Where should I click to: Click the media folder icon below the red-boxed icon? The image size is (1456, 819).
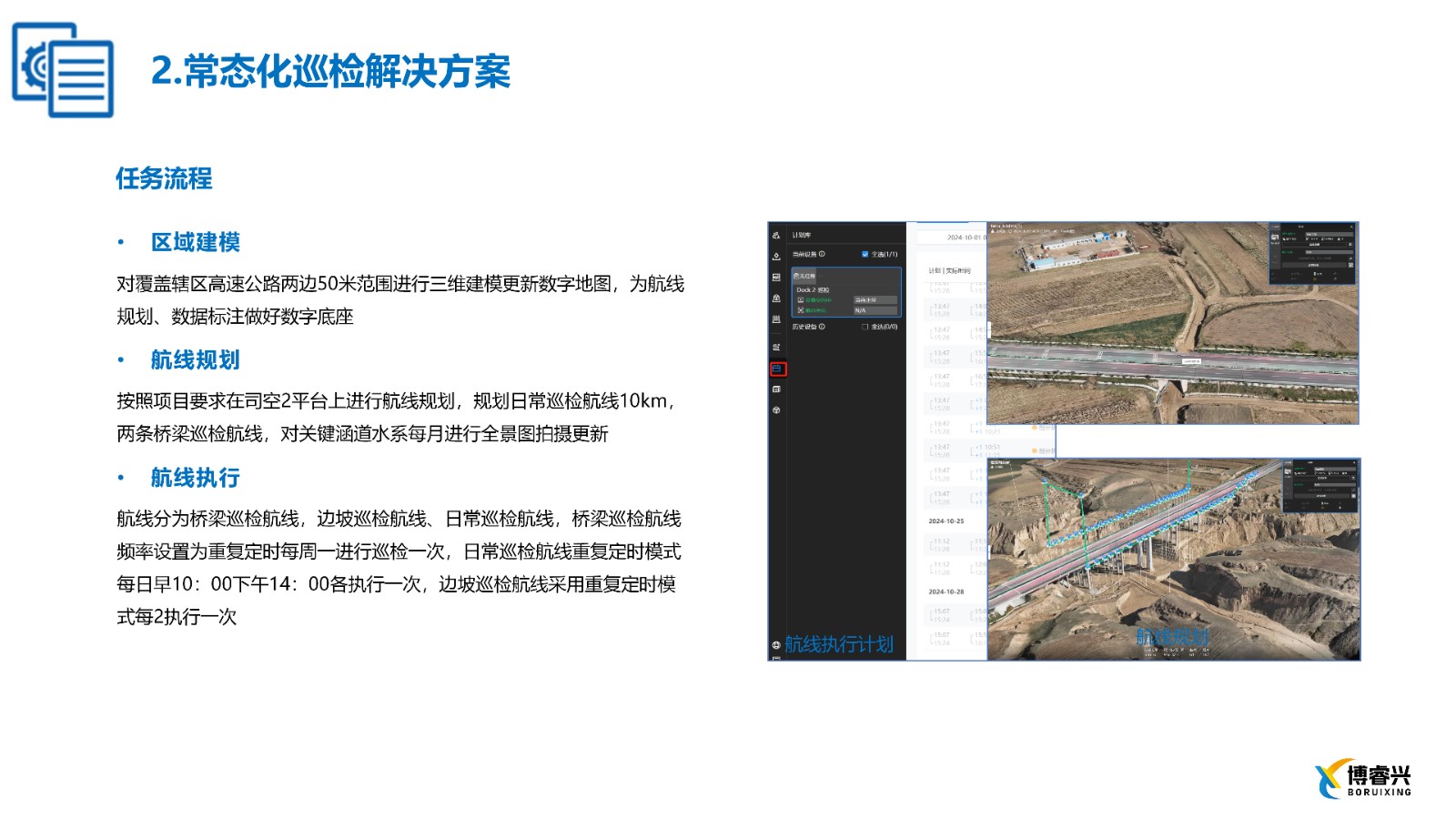776,389
